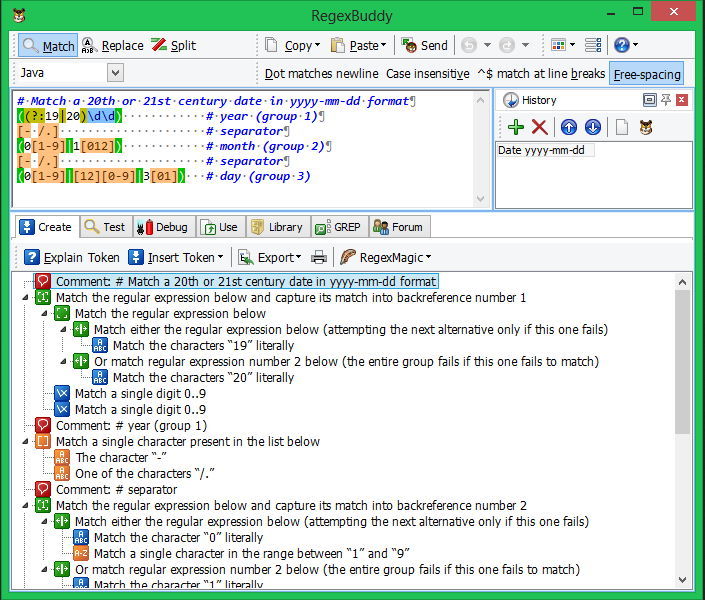Enable Dot matches newline
Screen dimensions: 705x600
click(x=321, y=74)
